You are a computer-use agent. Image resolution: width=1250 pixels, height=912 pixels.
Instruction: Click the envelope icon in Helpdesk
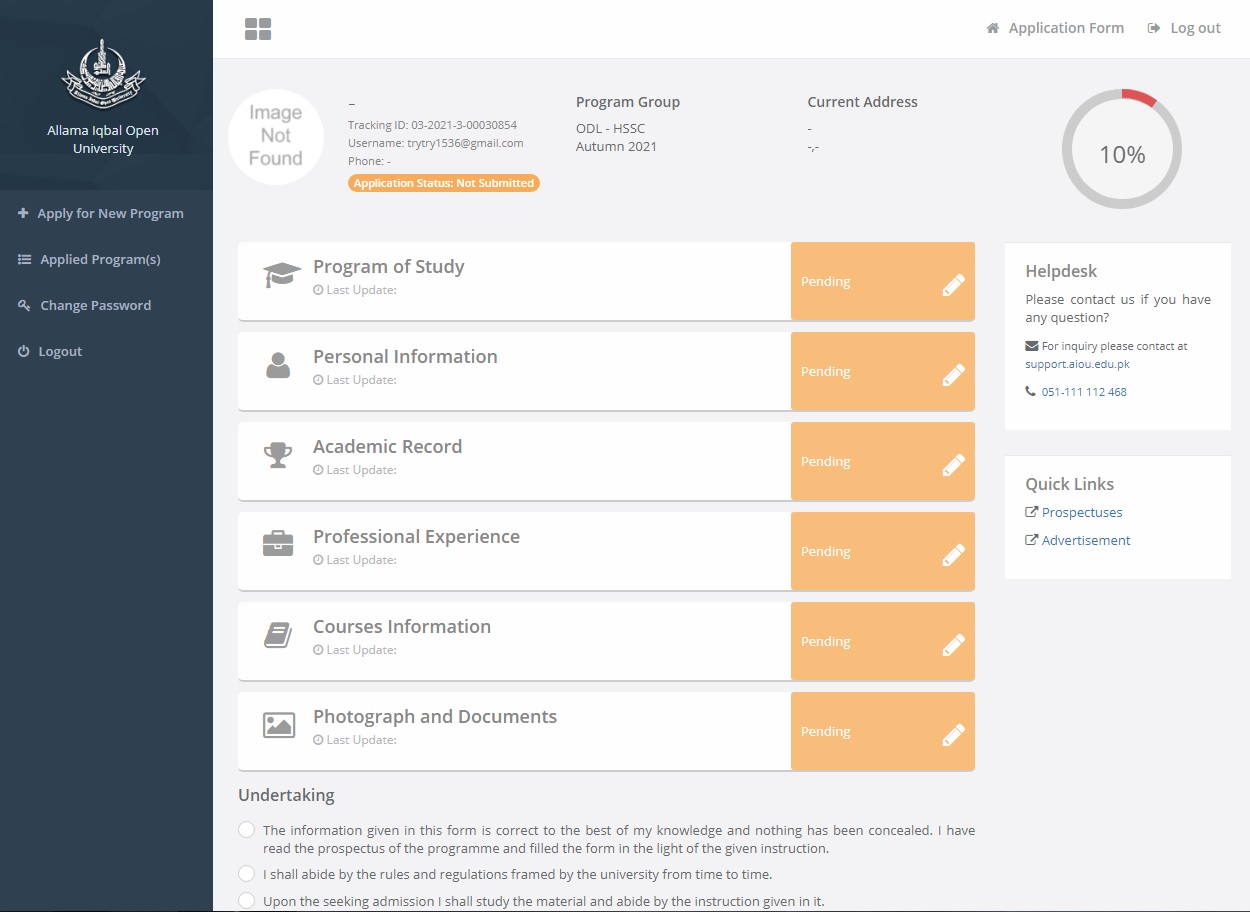1032,346
